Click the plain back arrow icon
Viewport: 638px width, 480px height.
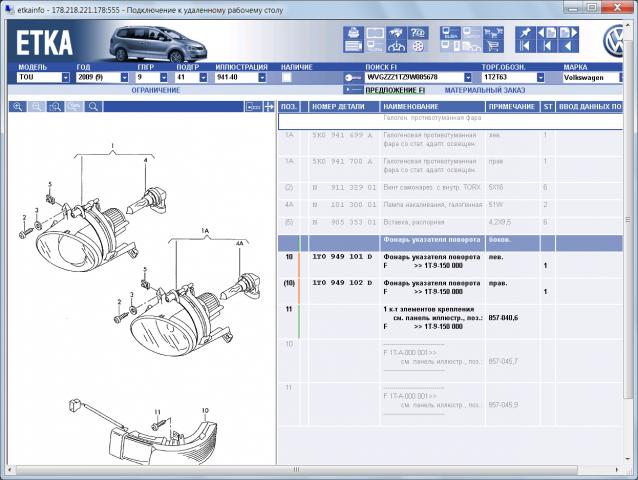(568, 46)
